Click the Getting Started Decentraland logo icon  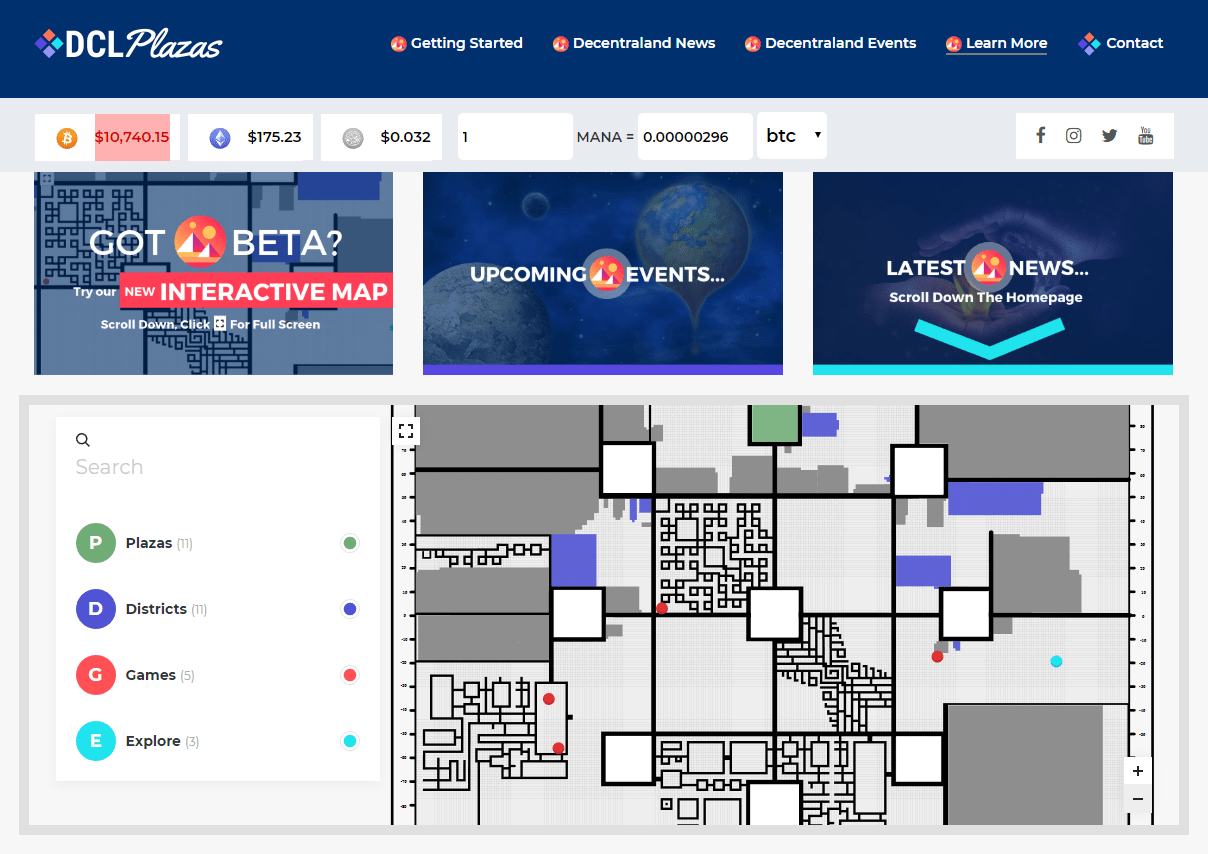coord(398,43)
